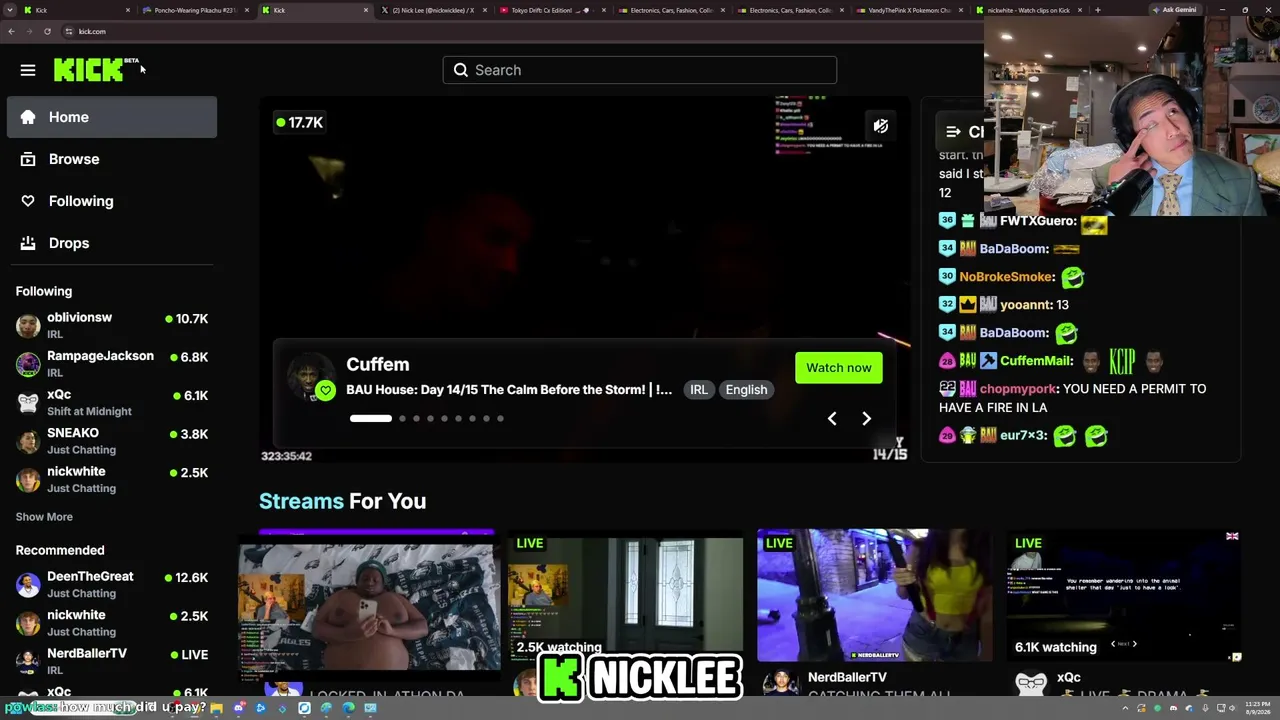Click the Browse icon in sidebar
Image resolution: width=1280 pixels, height=720 pixels.
pyautogui.click(x=28, y=159)
